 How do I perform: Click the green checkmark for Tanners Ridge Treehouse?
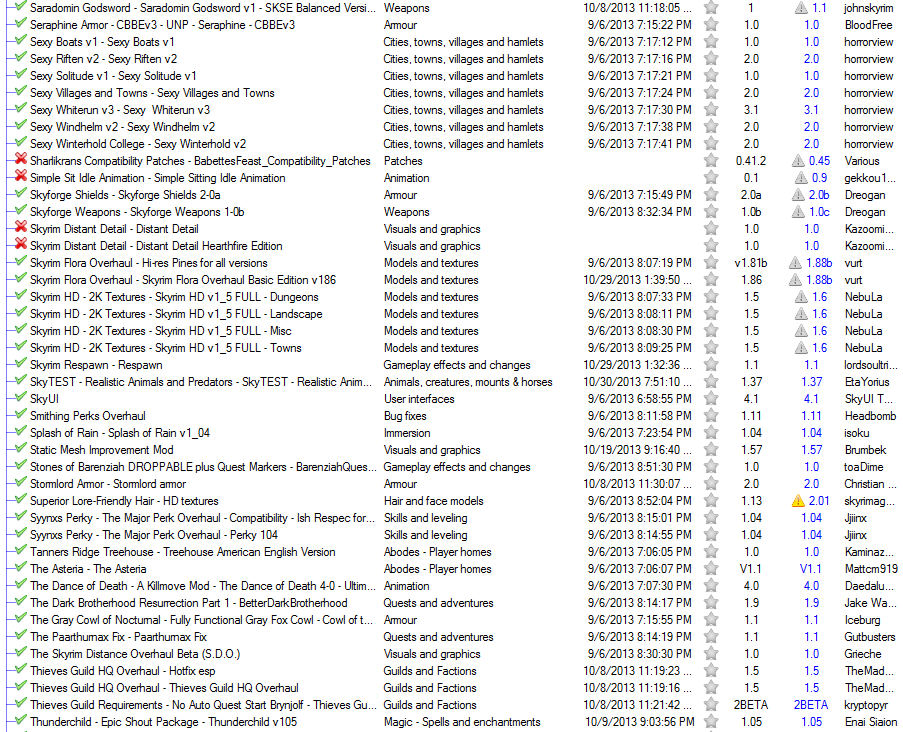pyautogui.click(x=21, y=550)
